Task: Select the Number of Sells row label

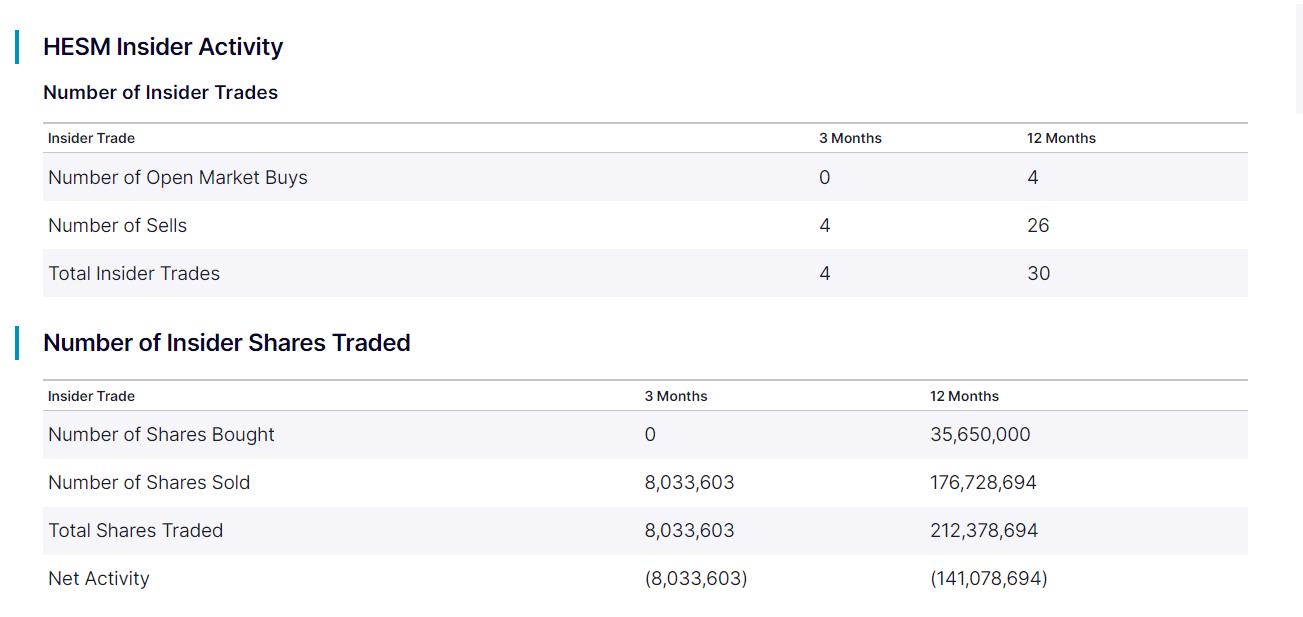Action: coord(118,226)
